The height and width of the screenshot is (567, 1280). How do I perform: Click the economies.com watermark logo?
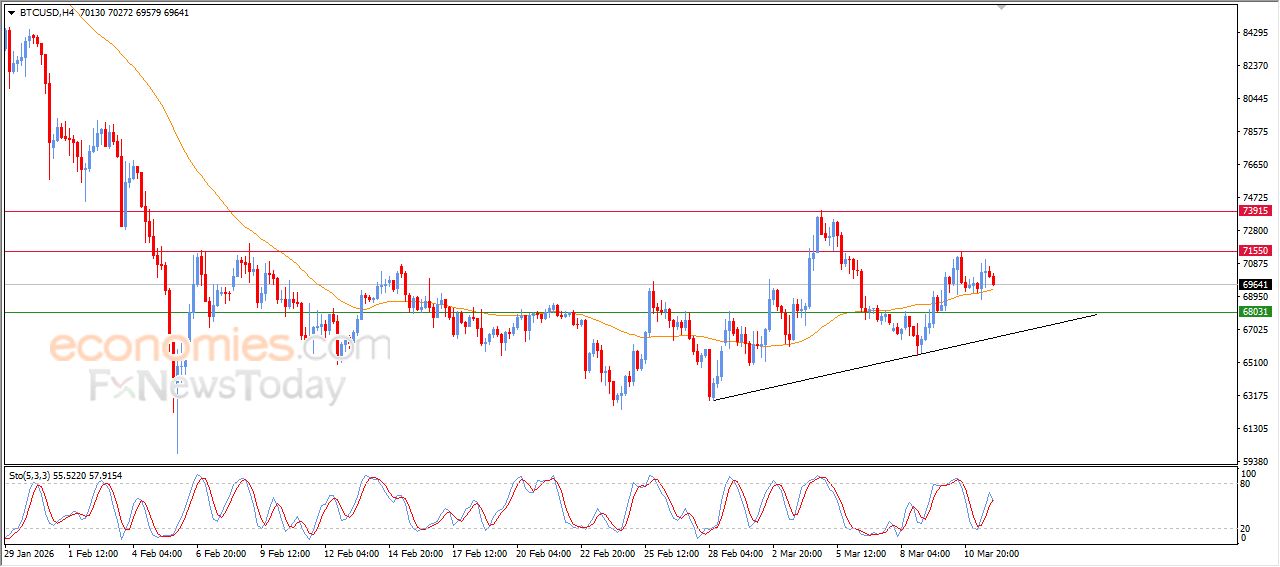[x=220, y=347]
